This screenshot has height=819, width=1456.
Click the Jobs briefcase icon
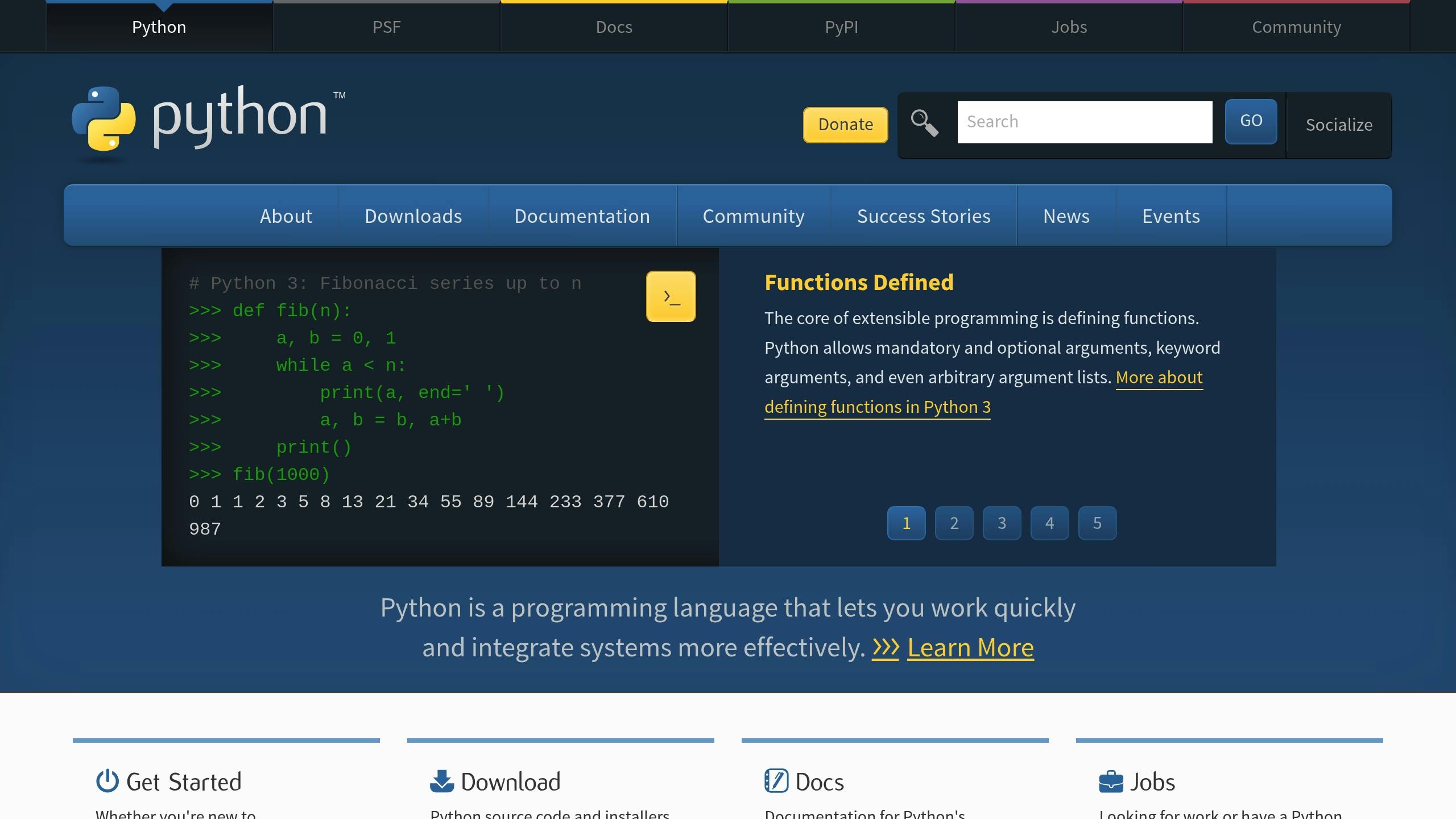pos(1111,781)
